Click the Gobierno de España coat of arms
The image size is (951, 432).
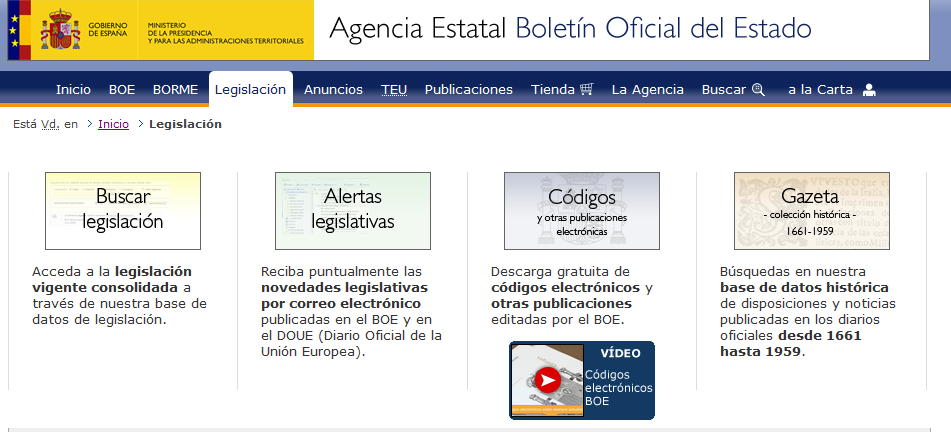pos(60,29)
